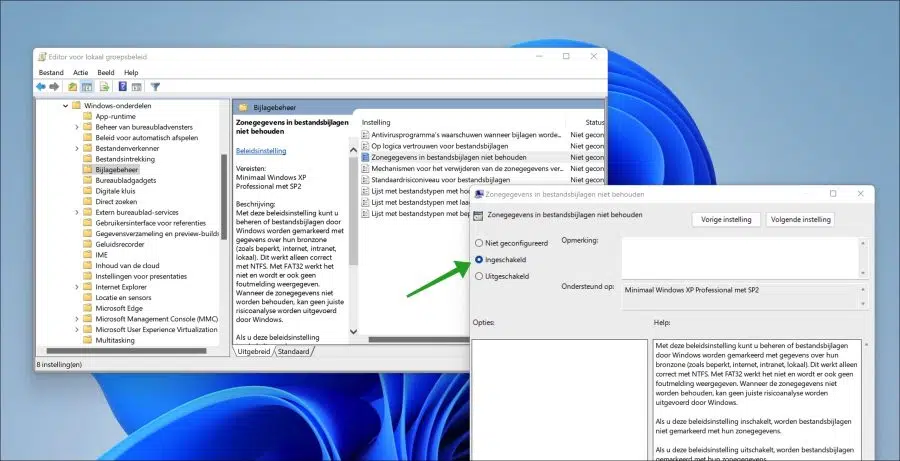Image resolution: width=900 pixels, height=461 pixels.
Task: Click the folder icon next to App-runtime
Action: click(87, 116)
